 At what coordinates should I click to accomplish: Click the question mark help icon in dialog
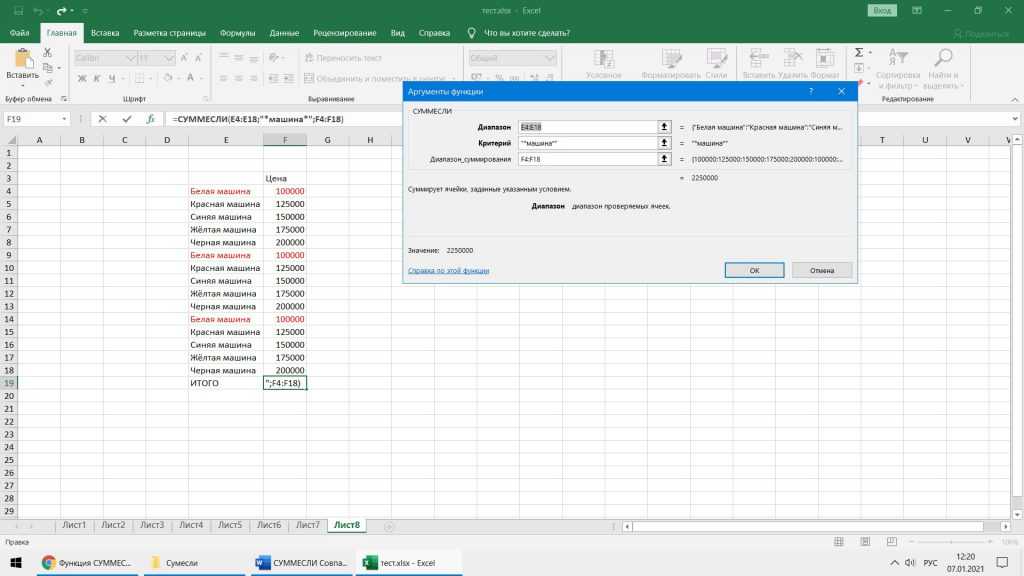[811, 91]
